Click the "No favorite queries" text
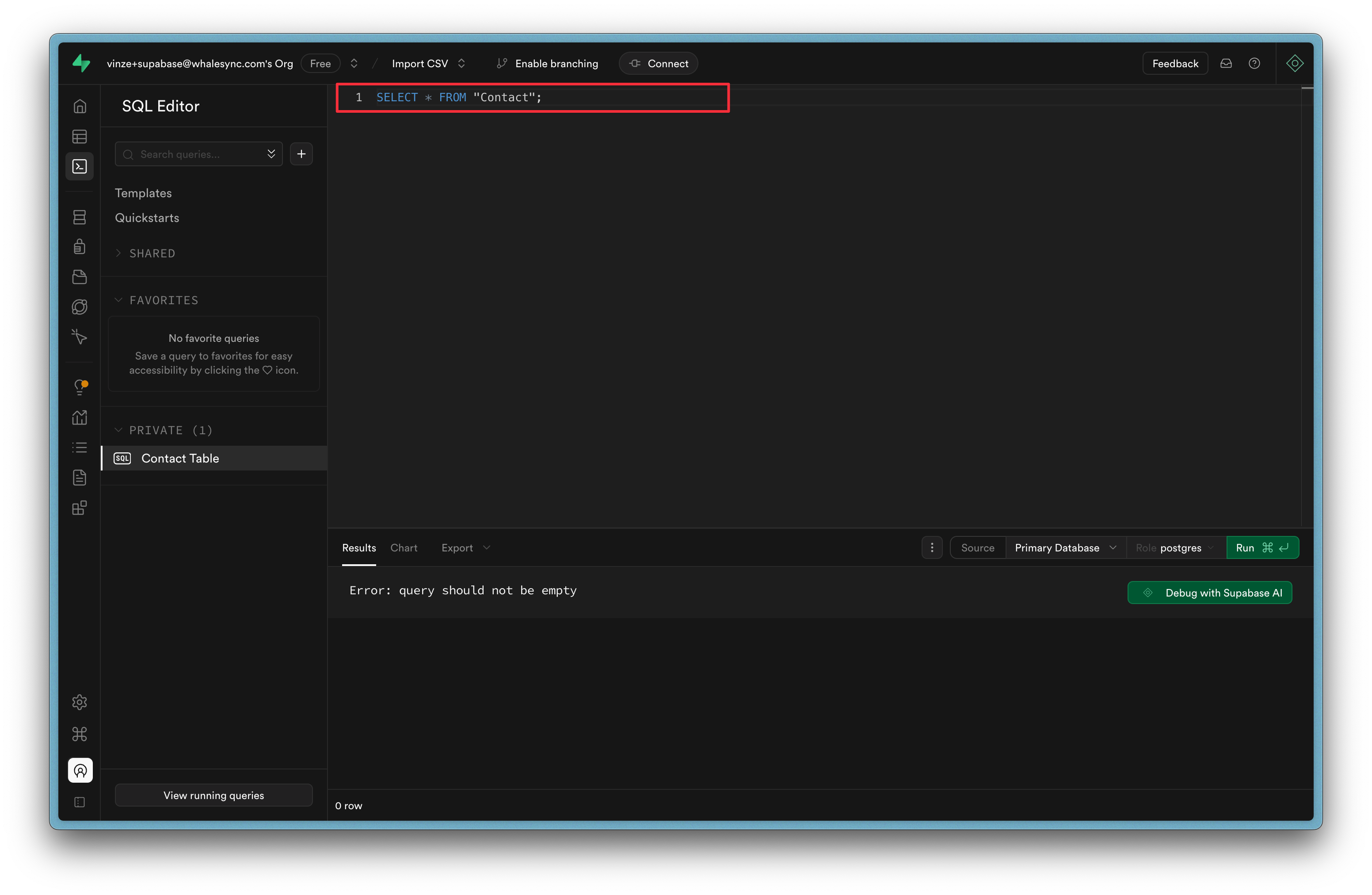Viewport: 1372px width, 895px height. click(x=214, y=339)
